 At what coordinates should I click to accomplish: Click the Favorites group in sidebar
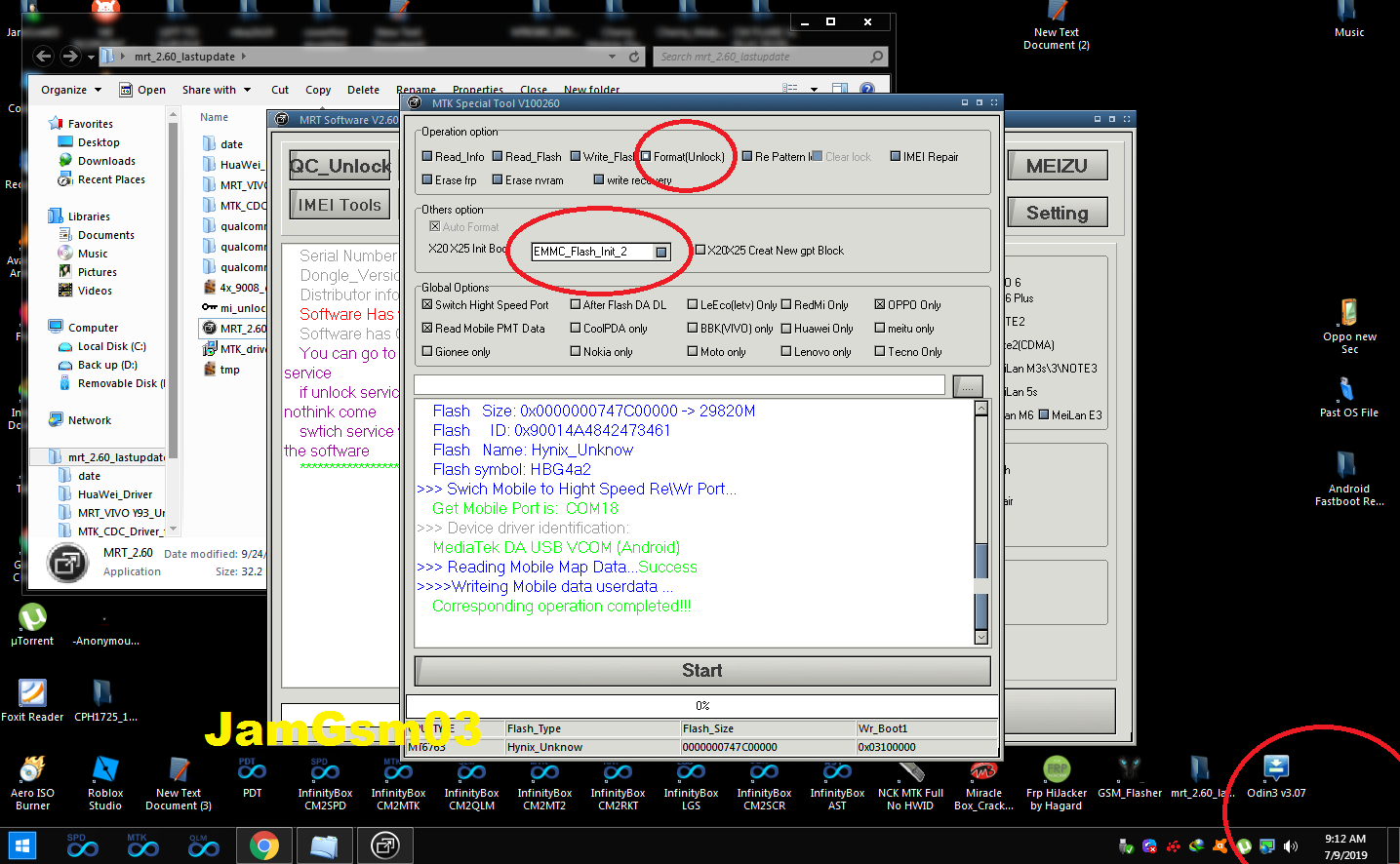pos(90,124)
